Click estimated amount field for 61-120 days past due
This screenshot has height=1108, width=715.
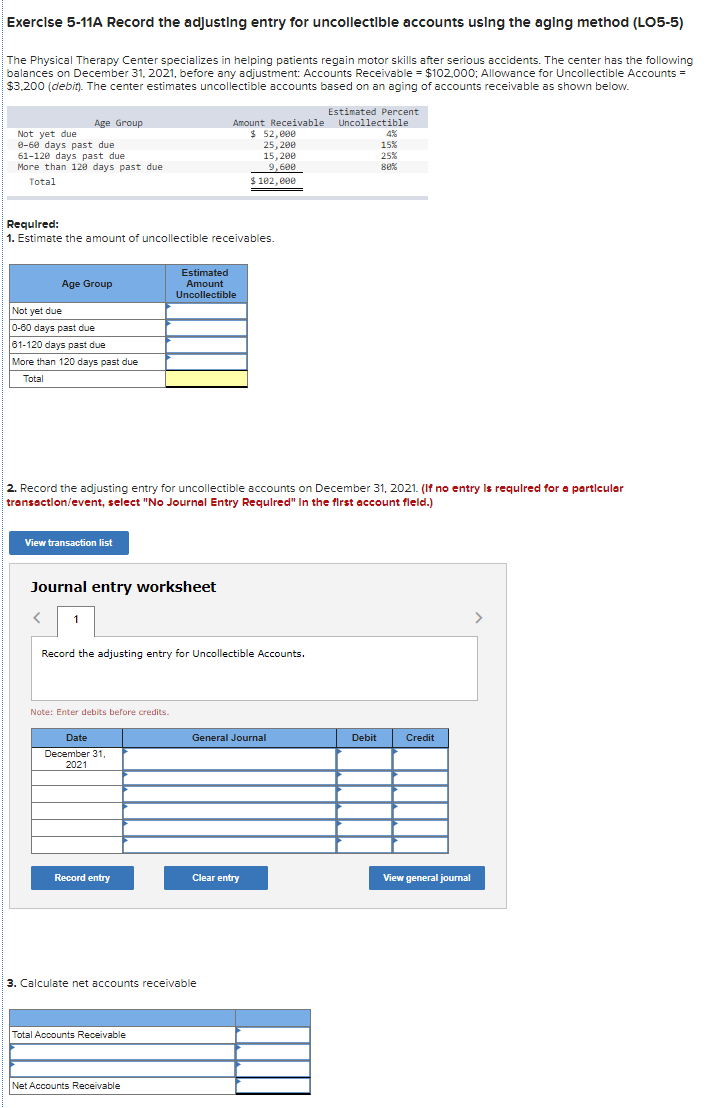206,345
